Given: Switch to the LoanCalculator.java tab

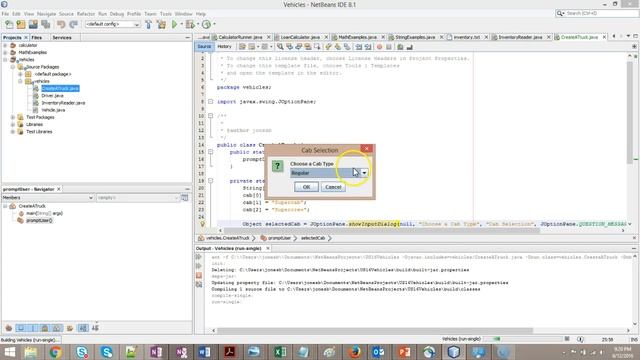Looking at the screenshot, I should click(x=300, y=37).
